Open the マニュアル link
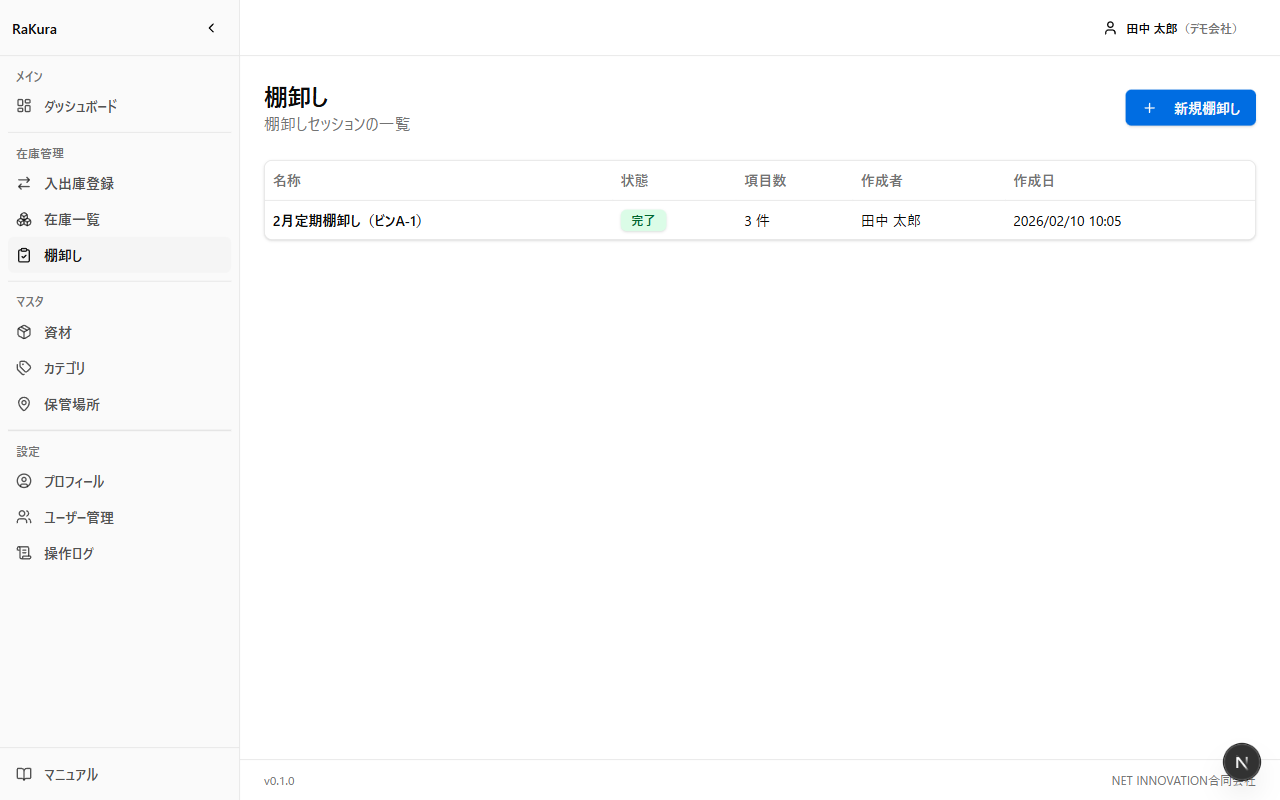 (x=119, y=775)
